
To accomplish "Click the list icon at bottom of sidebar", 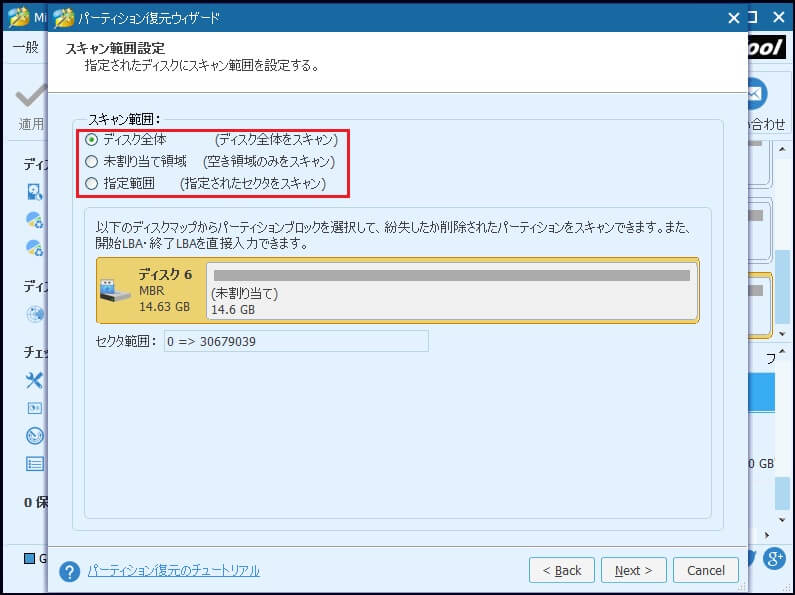I will [x=35, y=463].
